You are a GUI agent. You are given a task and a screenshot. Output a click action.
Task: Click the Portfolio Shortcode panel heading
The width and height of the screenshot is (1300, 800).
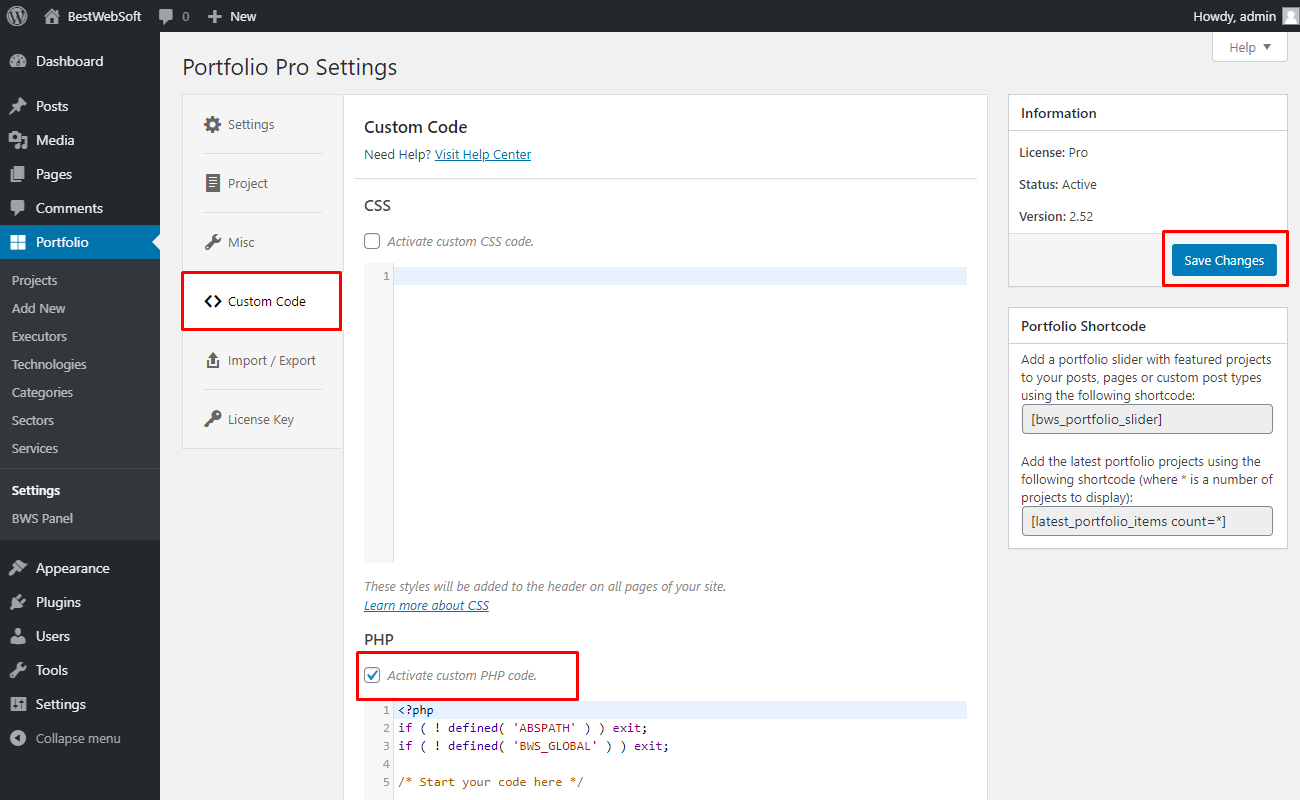1083,326
